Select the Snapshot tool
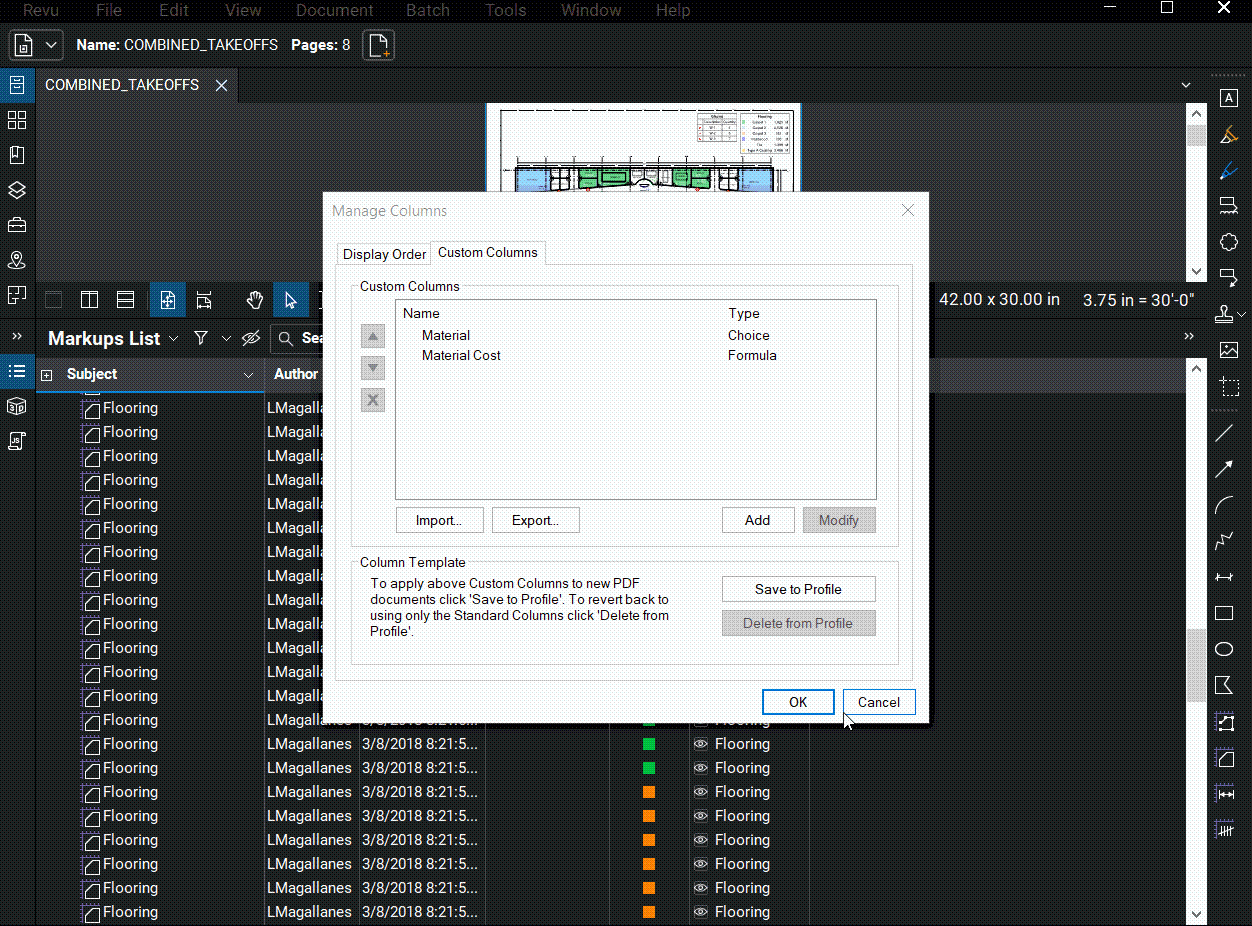 [x=1229, y=387]
